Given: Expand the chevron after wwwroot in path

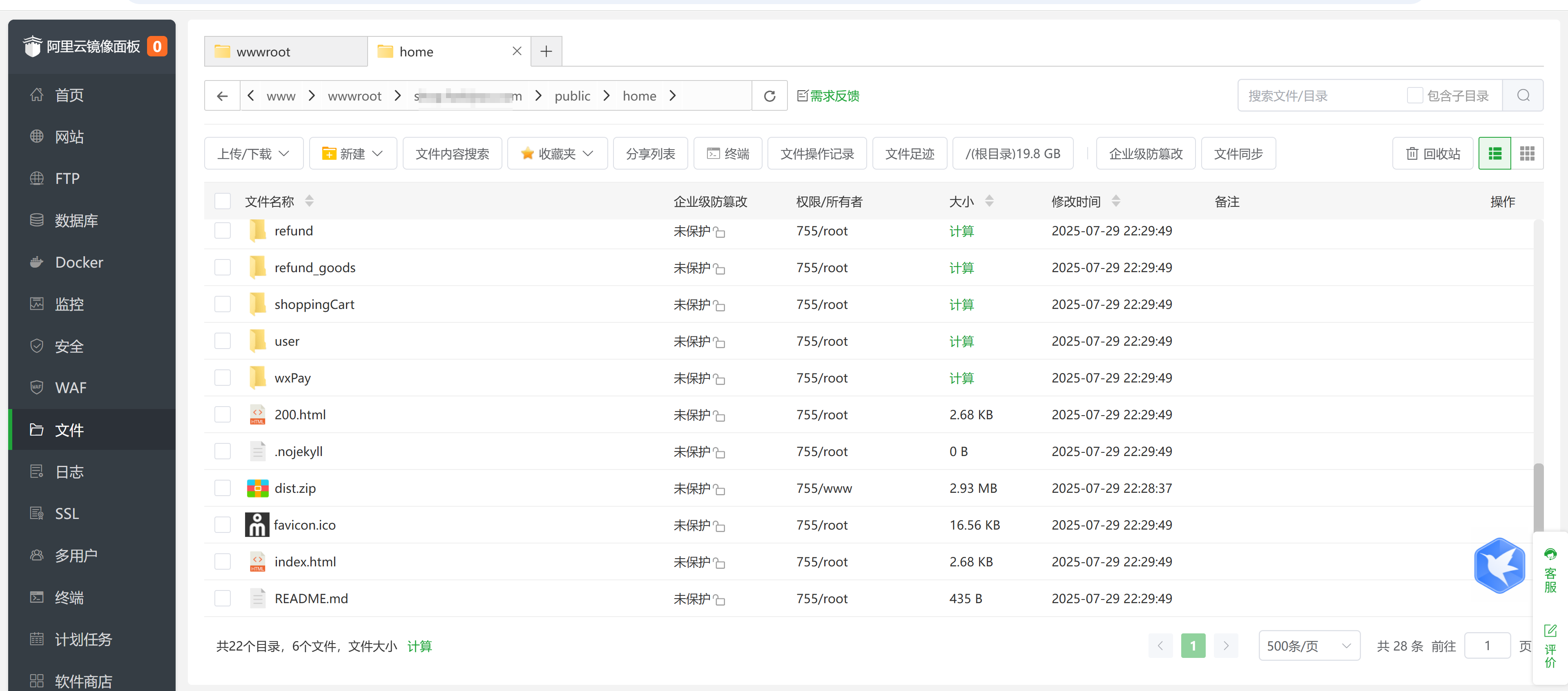Looking at the screenshot, I should coord(398,96).
